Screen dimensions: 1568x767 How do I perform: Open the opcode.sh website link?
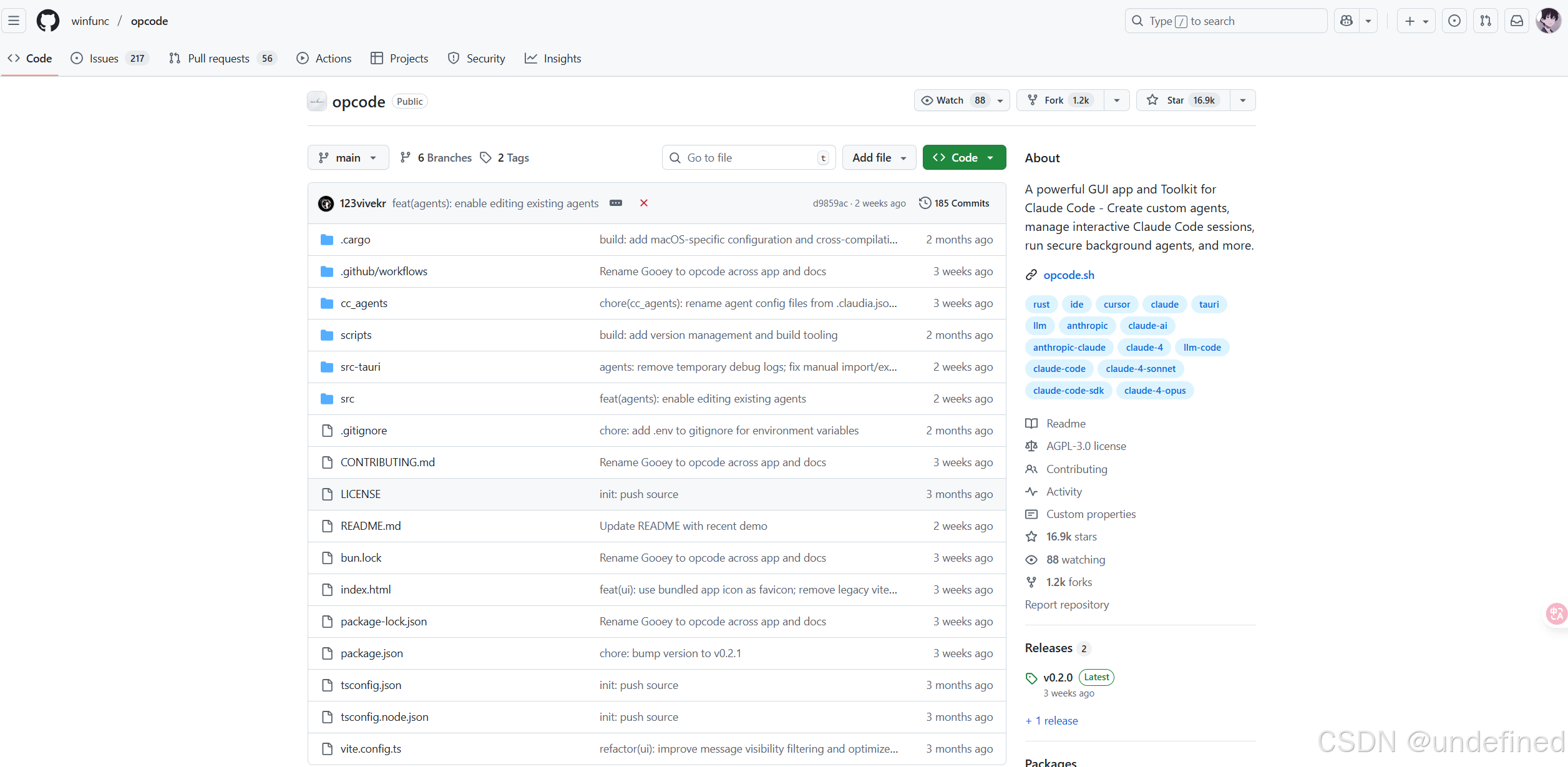[x=1069, y=275]
